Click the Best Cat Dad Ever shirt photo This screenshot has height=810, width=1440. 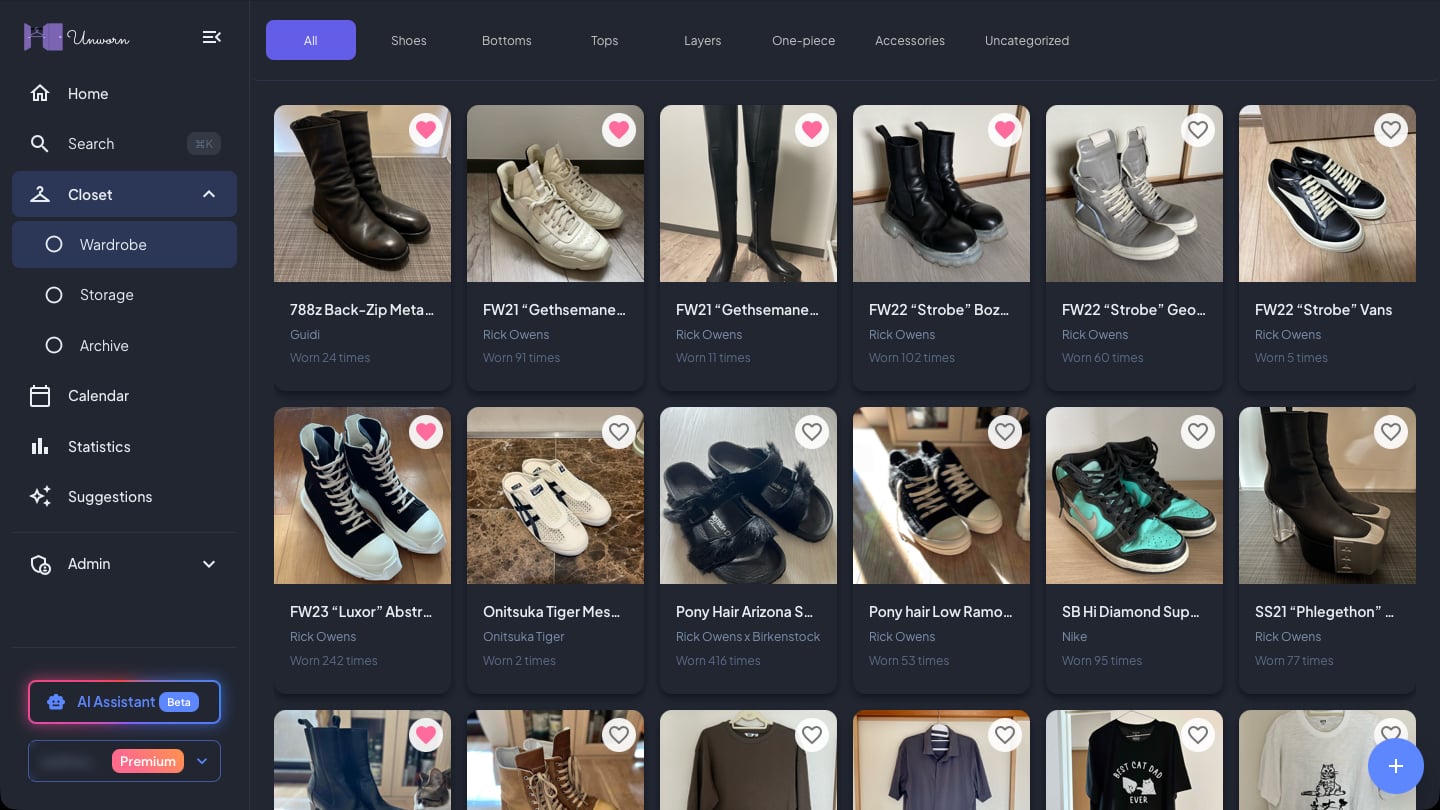click(x=1134, y=760)
